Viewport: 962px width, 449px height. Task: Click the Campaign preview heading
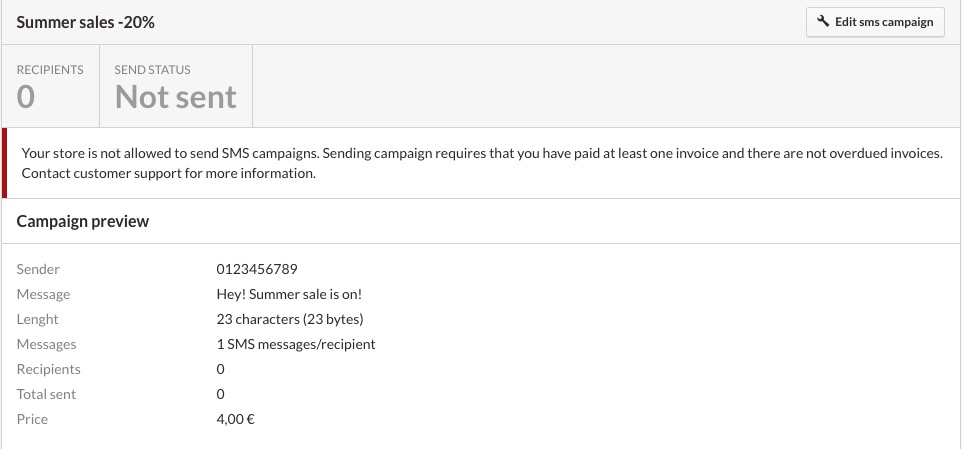pyautogui.click(x=83, y=221)
